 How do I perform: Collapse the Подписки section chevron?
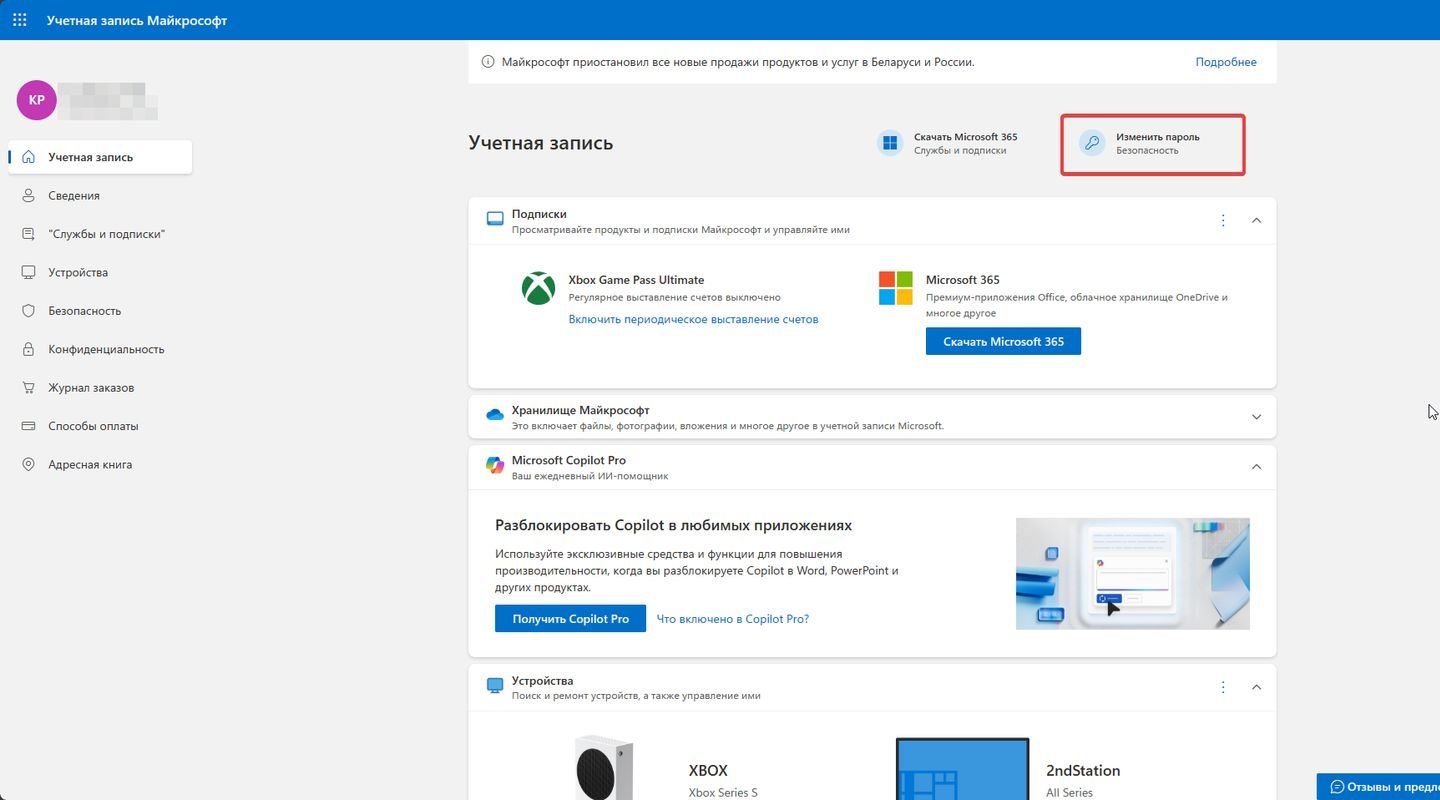[1257, 220]
